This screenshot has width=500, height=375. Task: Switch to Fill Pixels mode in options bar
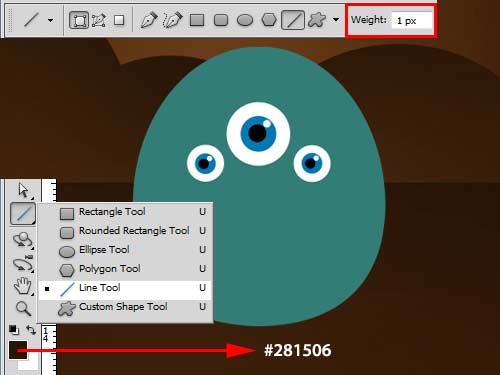(x=119, y=20)
